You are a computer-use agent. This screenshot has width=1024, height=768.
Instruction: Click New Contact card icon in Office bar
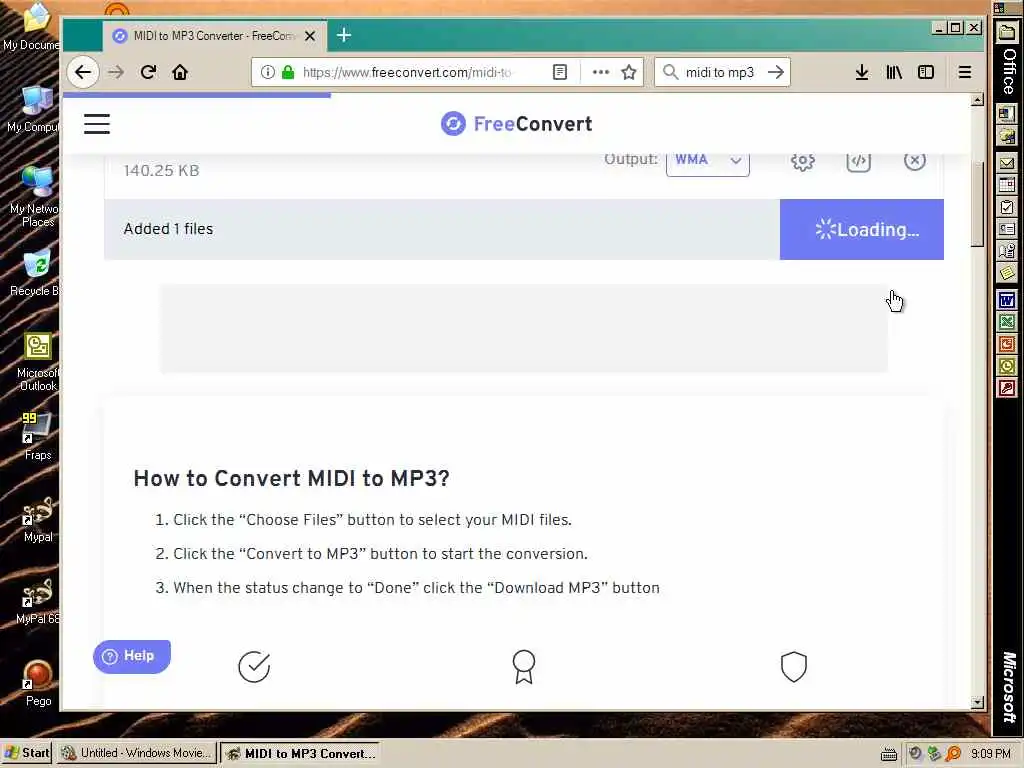click(x=1006, y=229)
